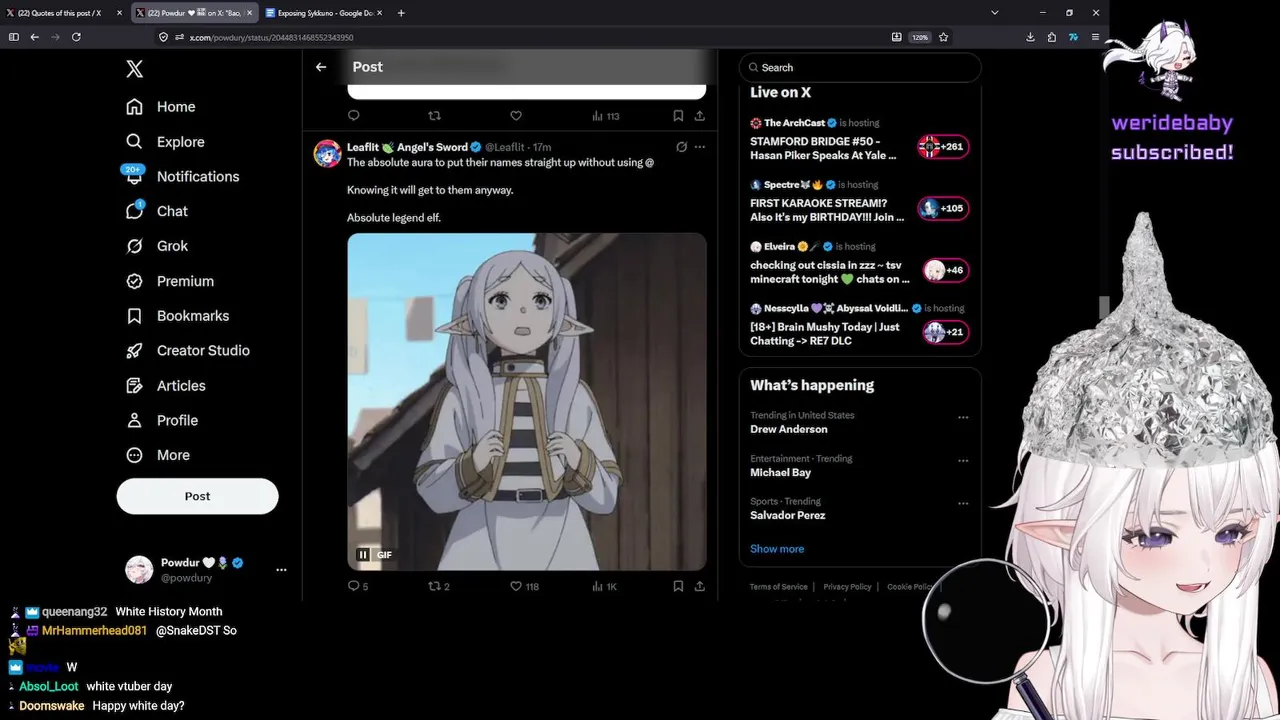The image size is (1280, 720).
Task: Click the +46 listeners badge
Action: pos(945,270)
